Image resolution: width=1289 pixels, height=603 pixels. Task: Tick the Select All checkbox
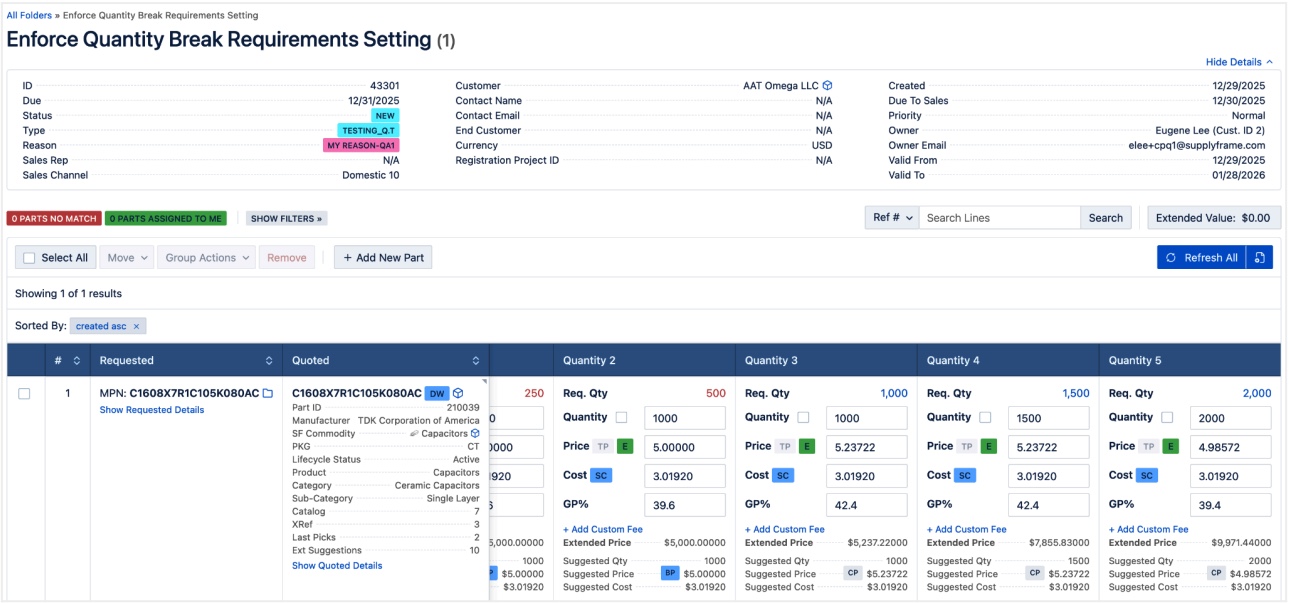(29, 258)
